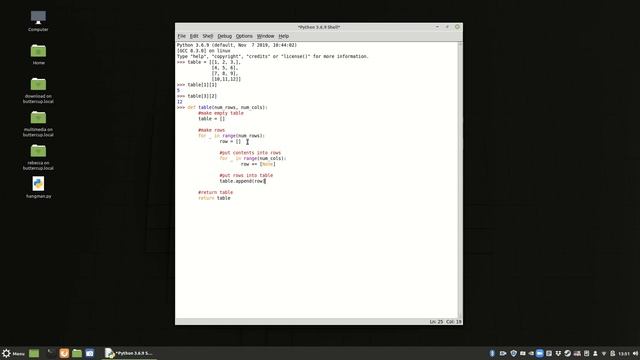Click the Zoom tray icon
This screenshot has width=640, height=360.
pos(540,353)
